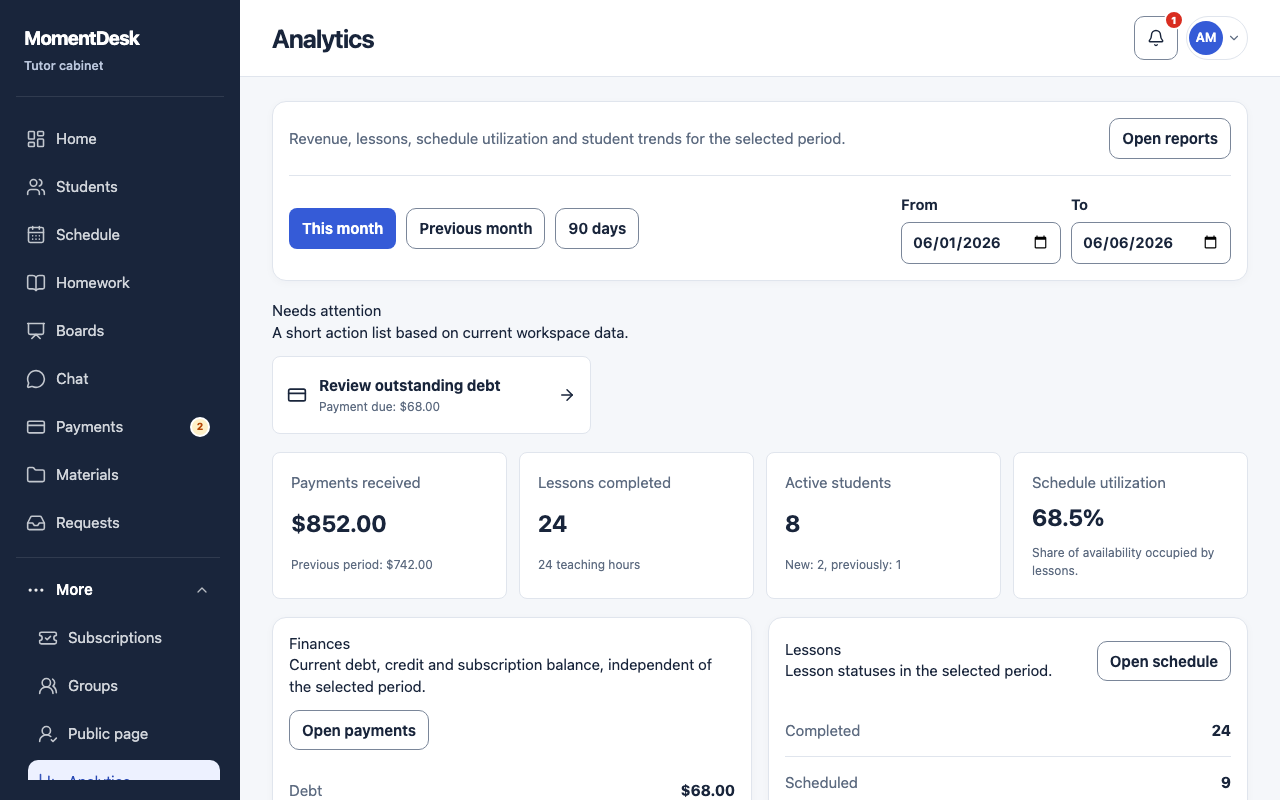Click the Subscriptions ticket icon
This screenshot has height=800, width=1280.
coord(48,638)
